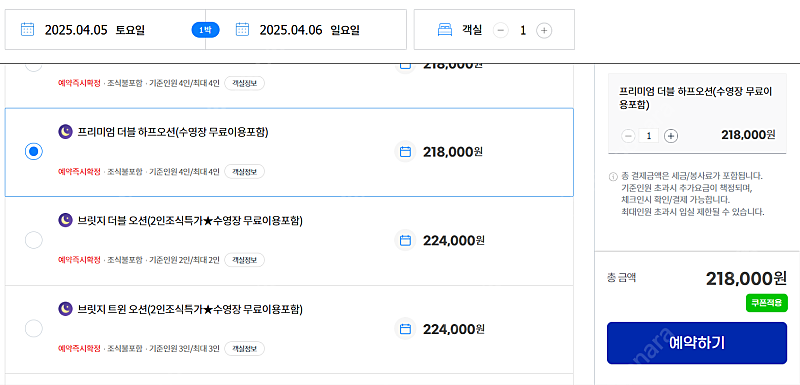Increase quantity in the booking summary panel
Viewport: 800px width, 385px height.
pos(671,136)
